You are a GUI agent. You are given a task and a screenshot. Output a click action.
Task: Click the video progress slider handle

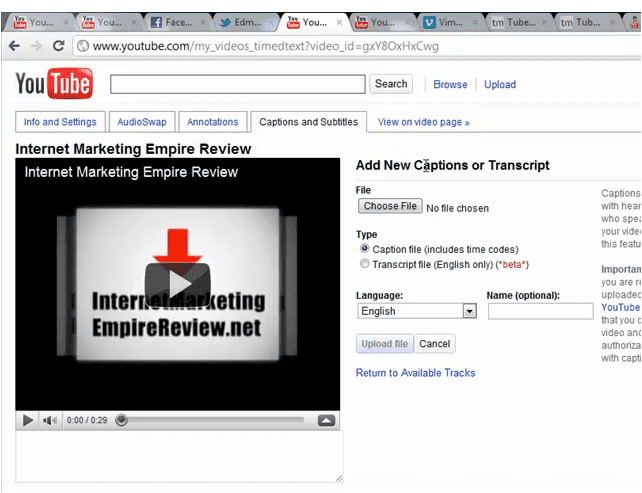point(121,420)
